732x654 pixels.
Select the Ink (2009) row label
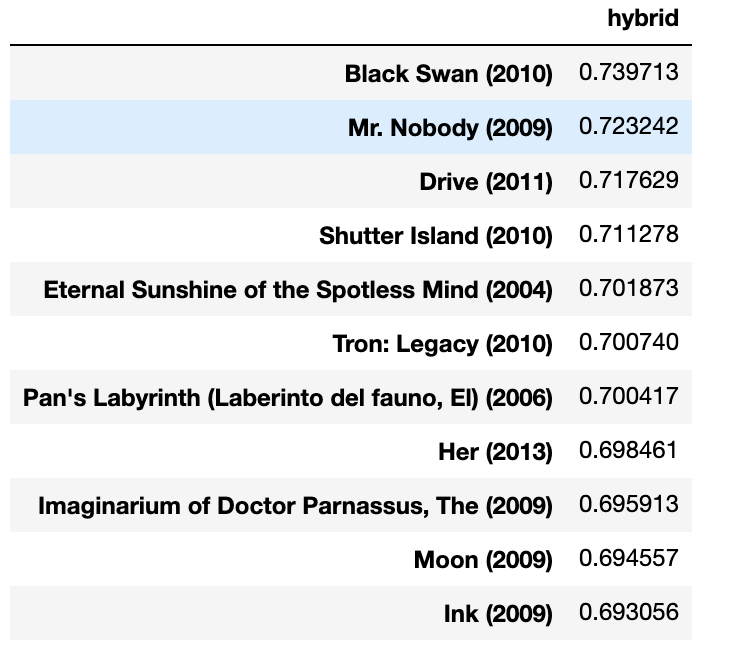498,613
